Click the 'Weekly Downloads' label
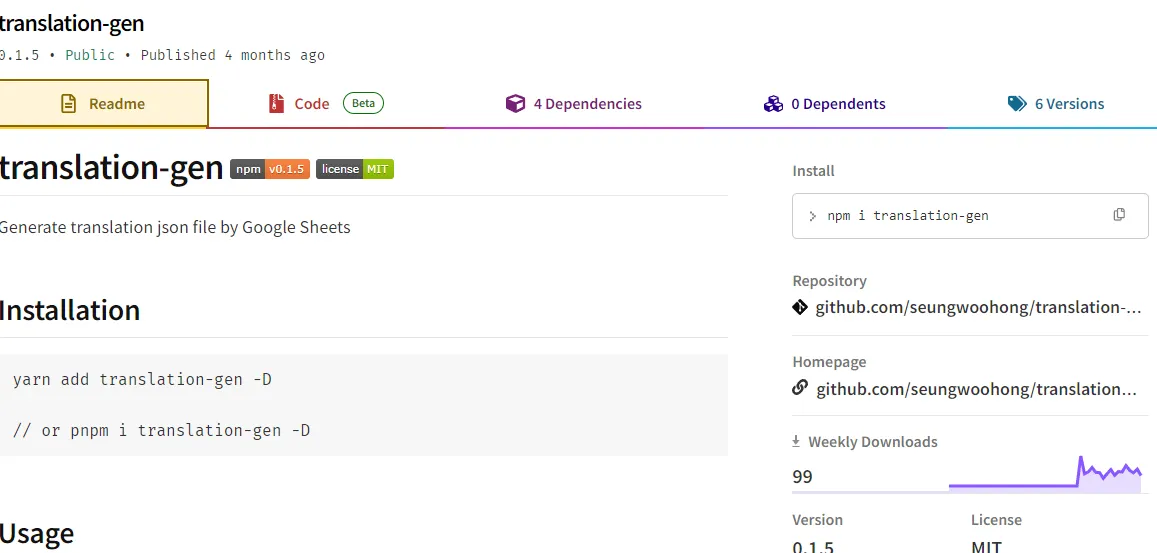Screen dimensions: 1157x553 click(x=873, y=442)
